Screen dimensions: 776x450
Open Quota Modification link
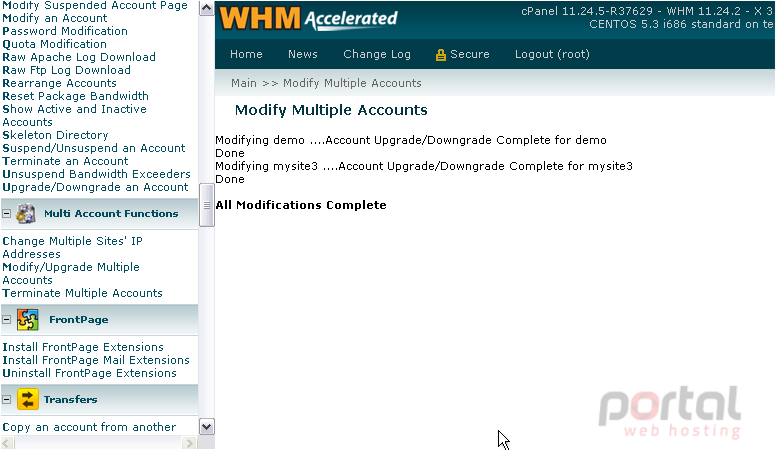coord(54,44)
